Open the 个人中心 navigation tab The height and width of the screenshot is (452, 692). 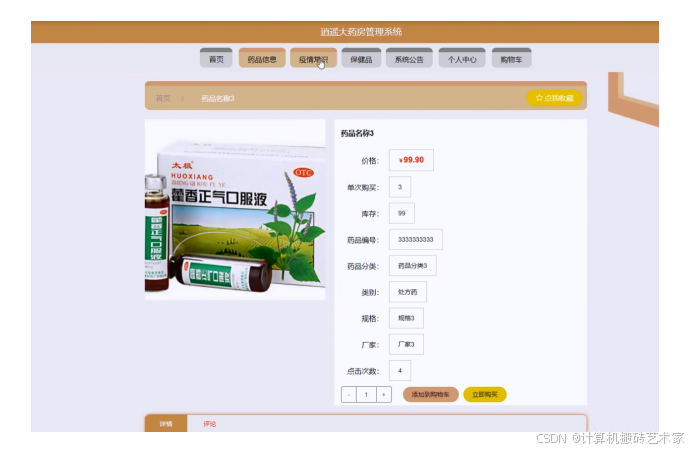(462, 58)
